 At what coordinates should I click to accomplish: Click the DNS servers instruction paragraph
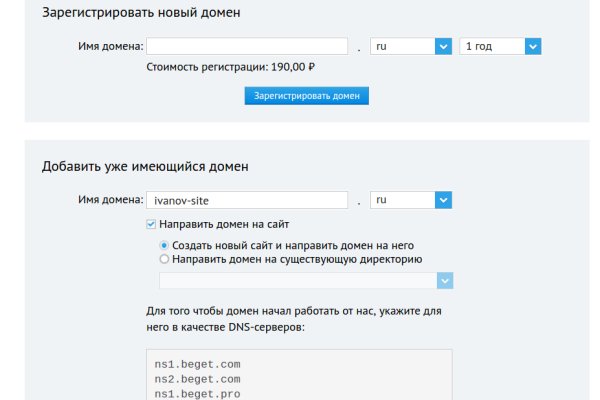point(293,319)
